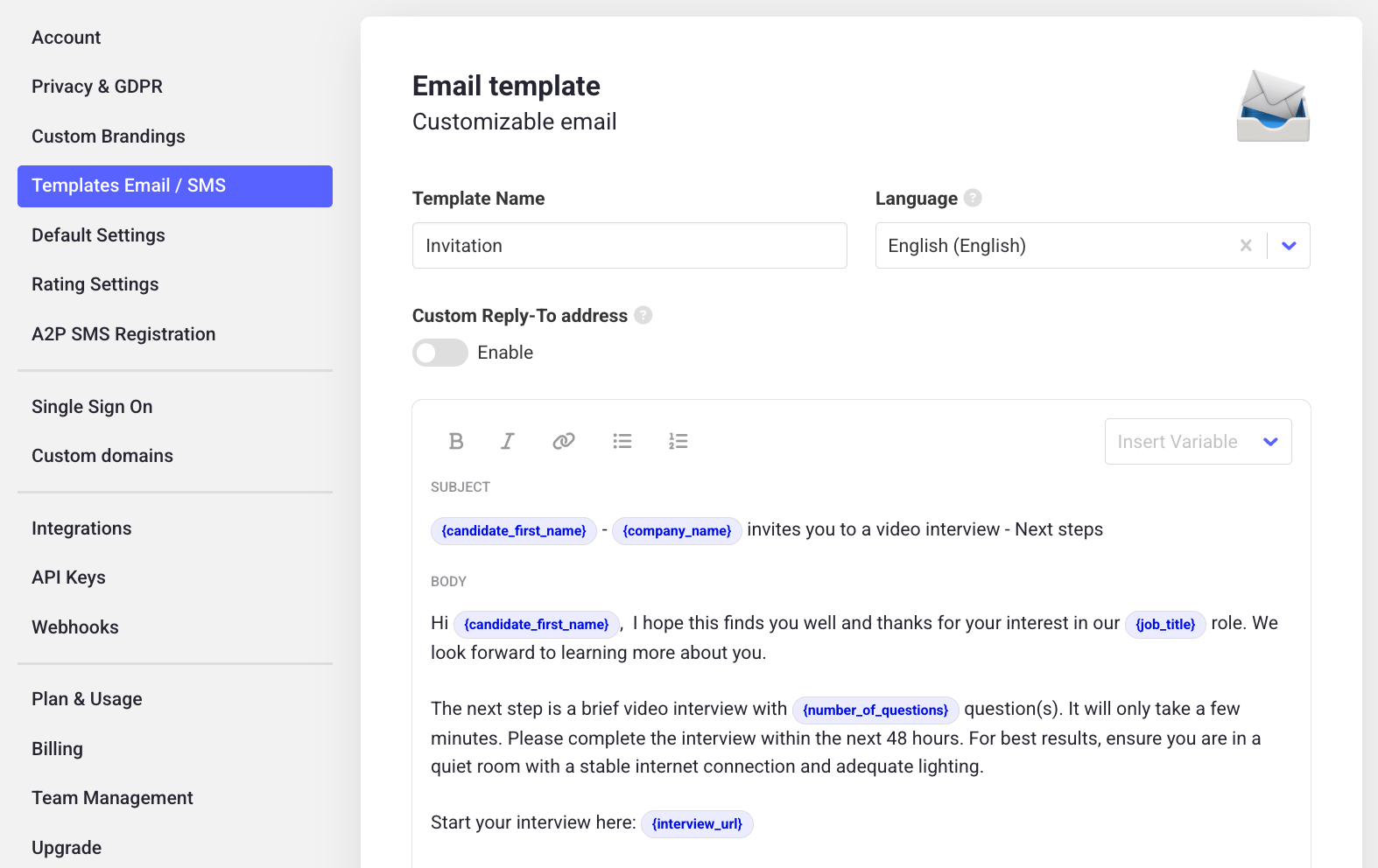Screen dimensions: 1378x868
Task: Apply numbered list formatting
Action: coord(678,441)
